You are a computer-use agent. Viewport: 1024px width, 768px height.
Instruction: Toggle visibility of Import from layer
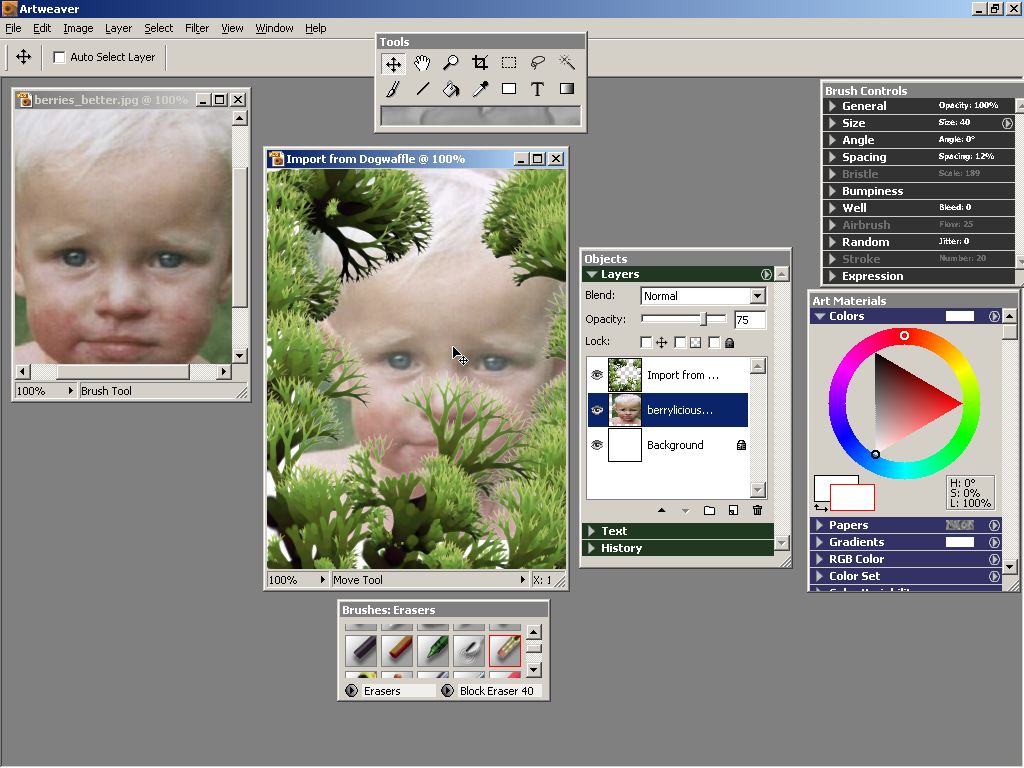tap(597, 375)
